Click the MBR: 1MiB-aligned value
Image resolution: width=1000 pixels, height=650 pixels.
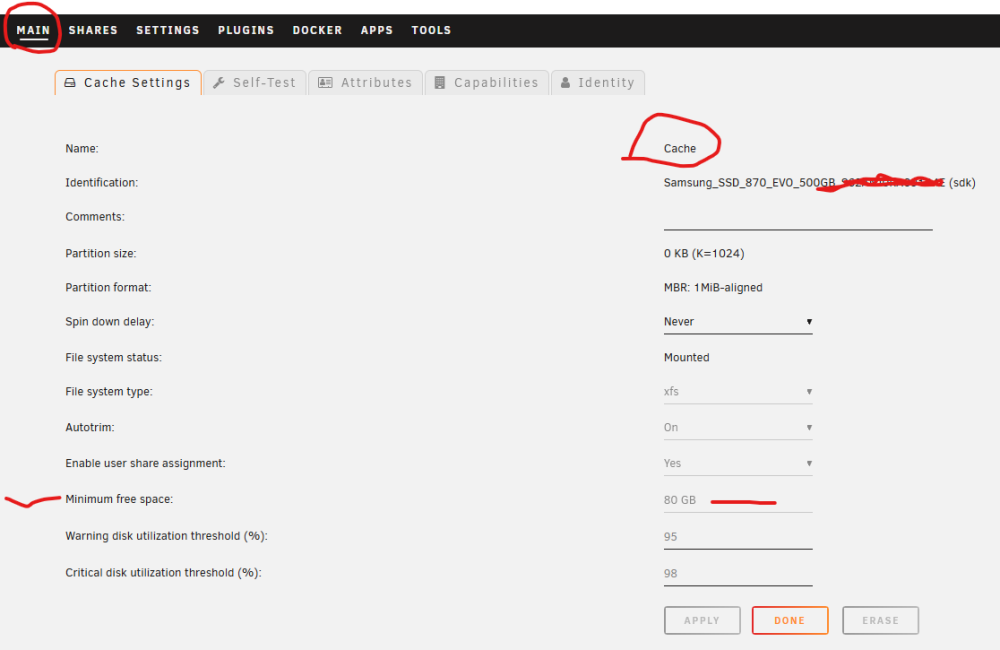tap(713, 288)
